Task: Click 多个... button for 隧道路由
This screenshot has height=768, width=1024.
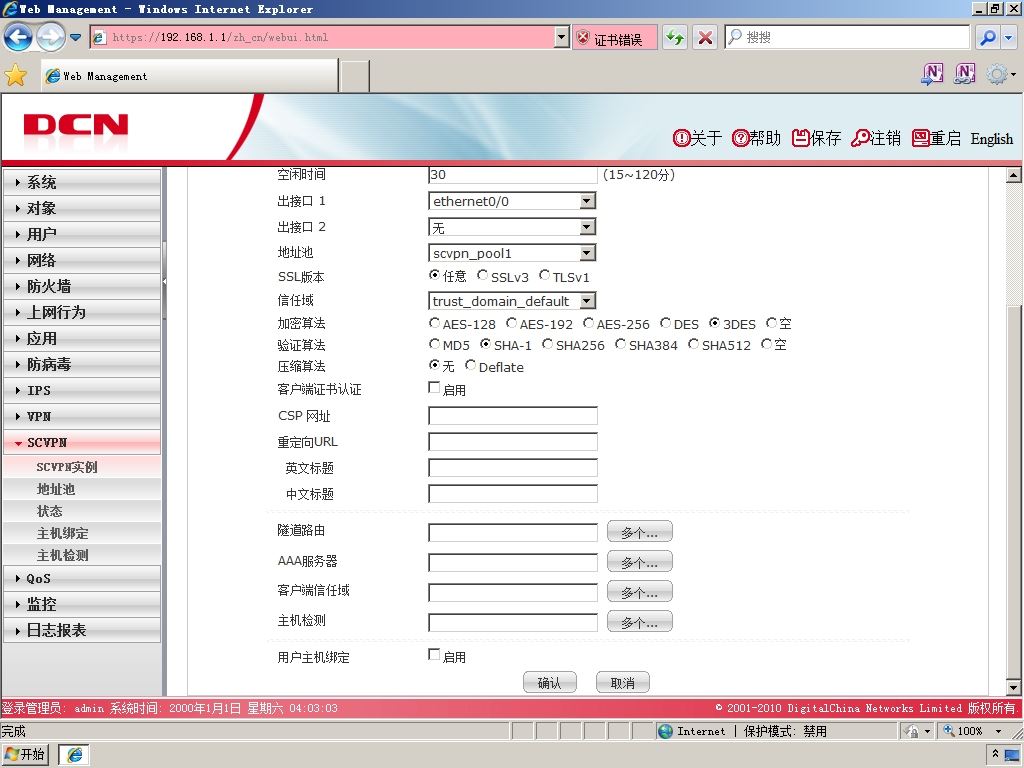Action: tap(639, 532)
